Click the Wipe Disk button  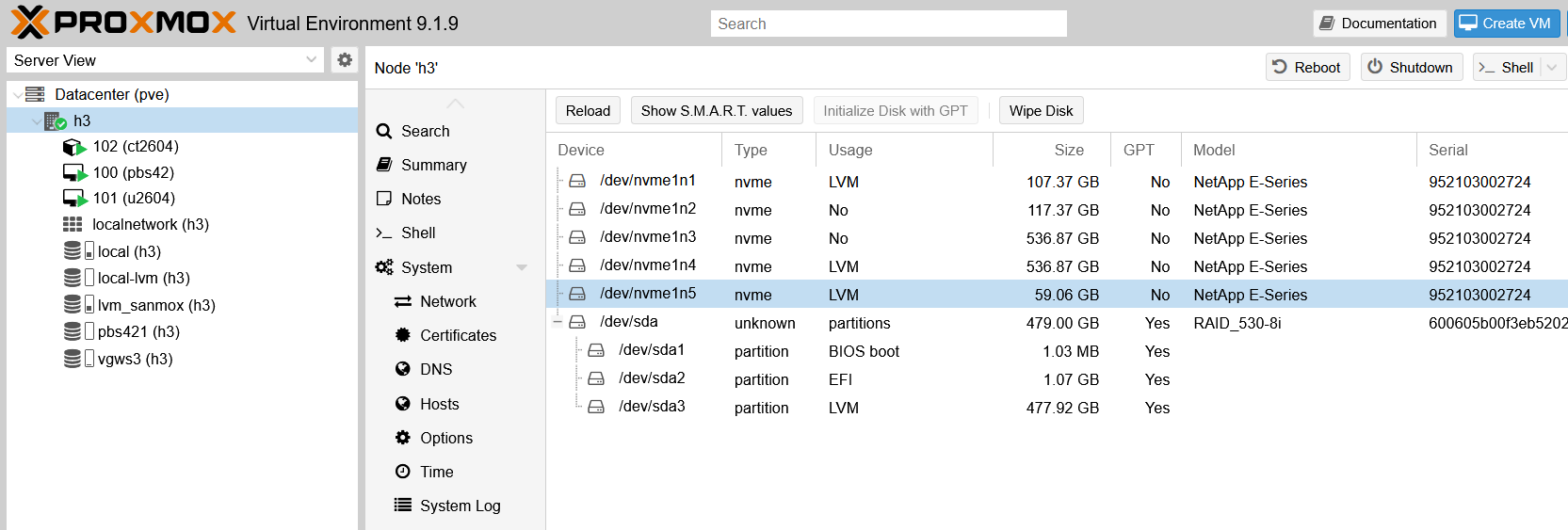pos(1041,110)
